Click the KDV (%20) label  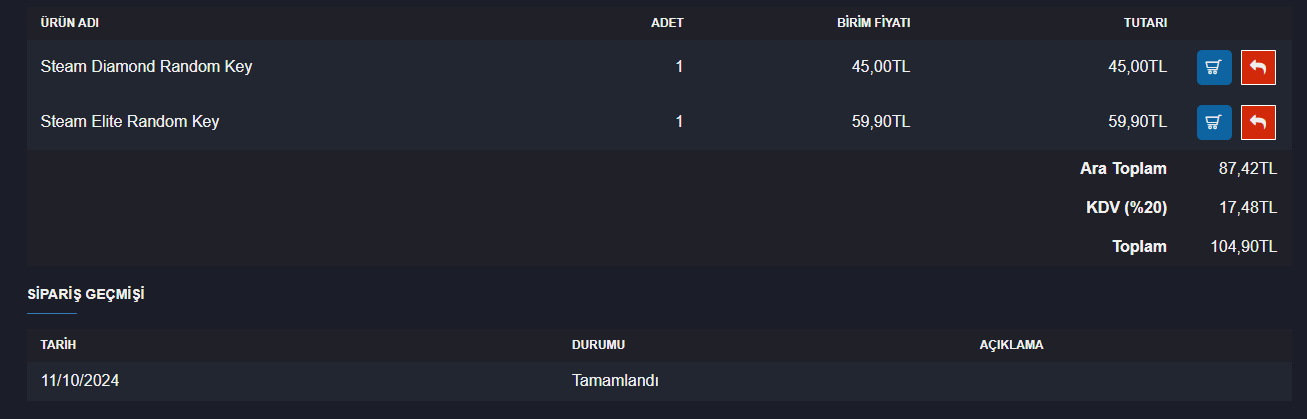click(x=1126, y=208)
